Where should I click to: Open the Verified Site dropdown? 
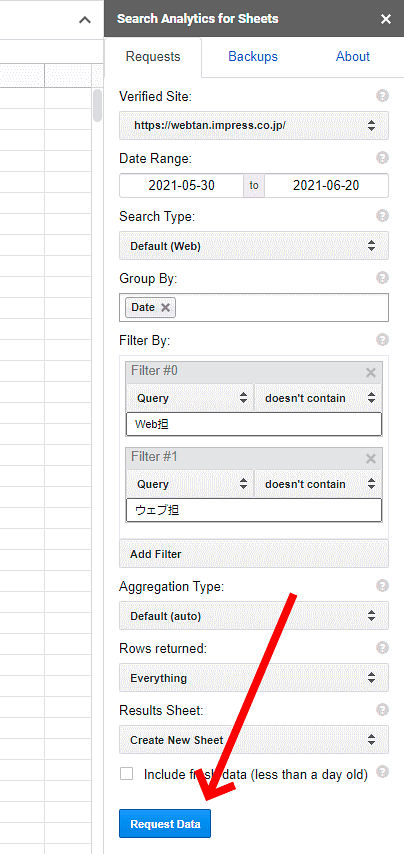254,125
